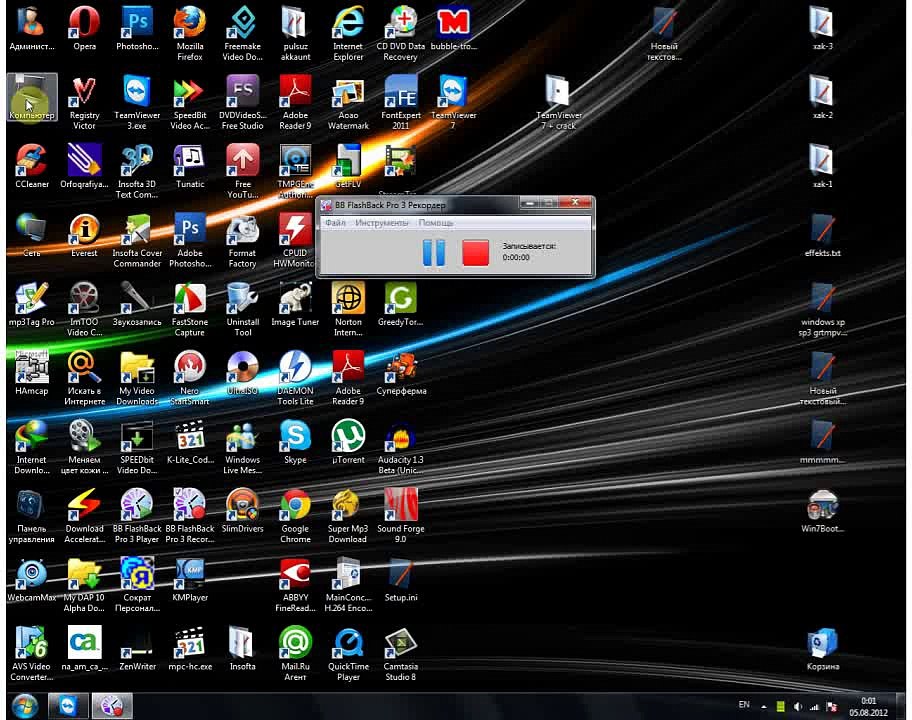The height and width of the screenshot is (720, 912).
Task: Select the Setup.ini file
Action: click(400, 579)
